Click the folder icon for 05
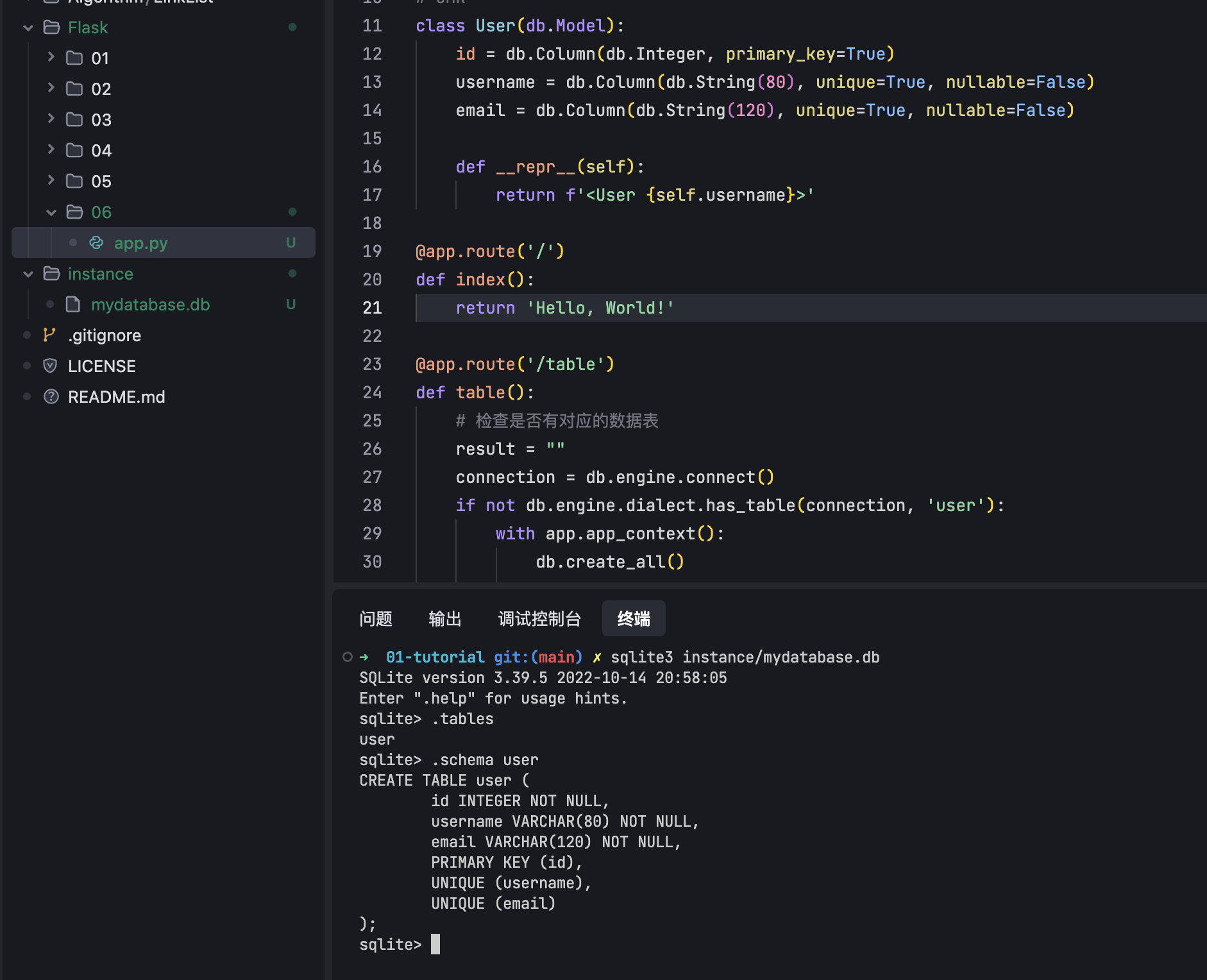Screen dimensions: 1207x980 [74, 181]
